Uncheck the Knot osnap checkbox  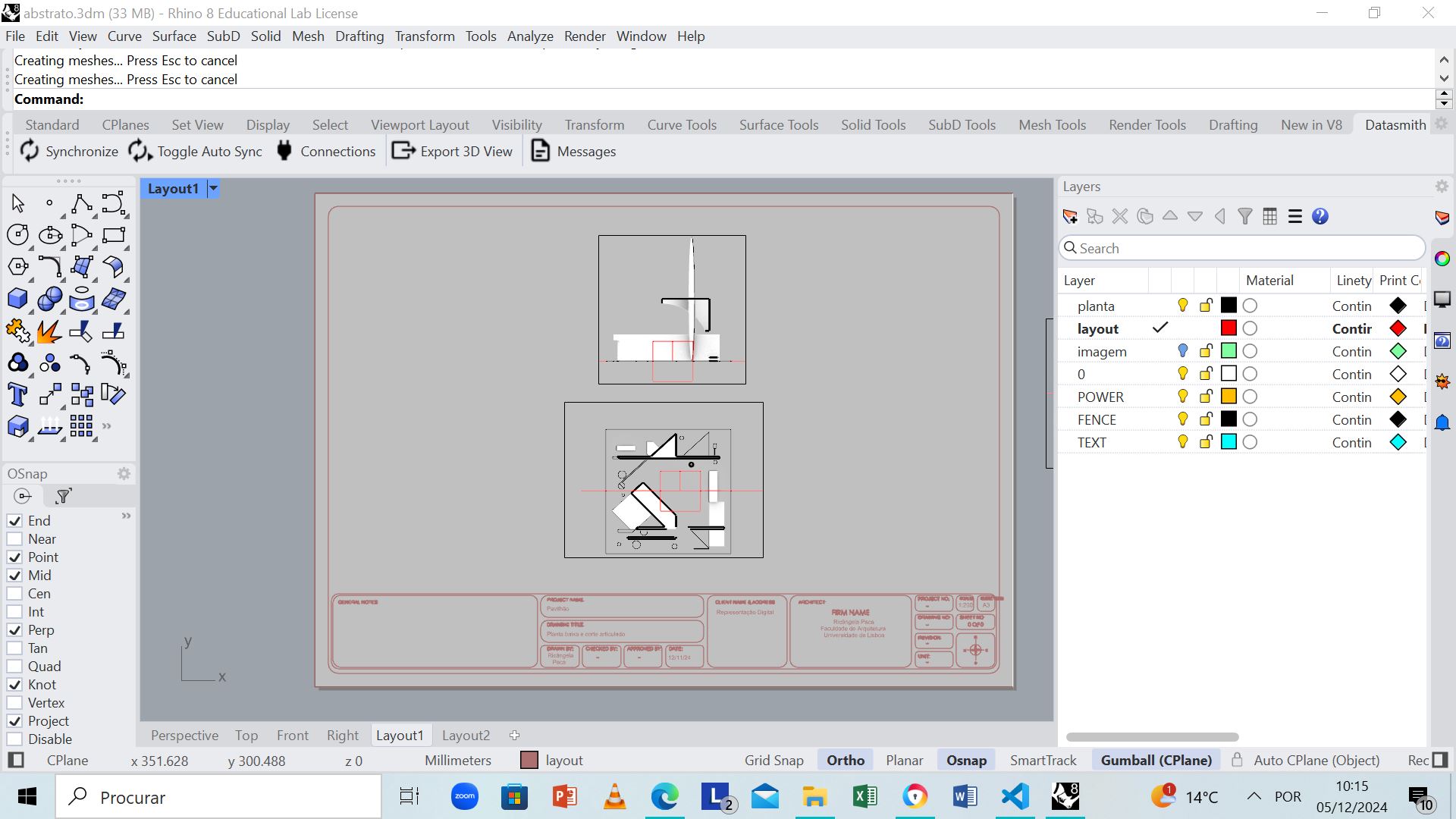click(x=14, y=685)
